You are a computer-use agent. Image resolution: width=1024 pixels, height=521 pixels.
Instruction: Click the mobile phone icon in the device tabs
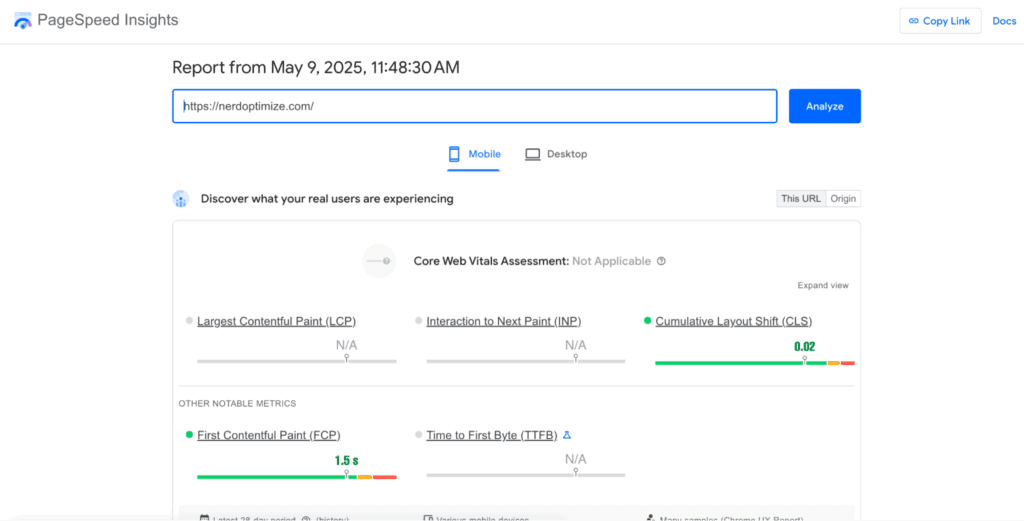tap(454, 154)
